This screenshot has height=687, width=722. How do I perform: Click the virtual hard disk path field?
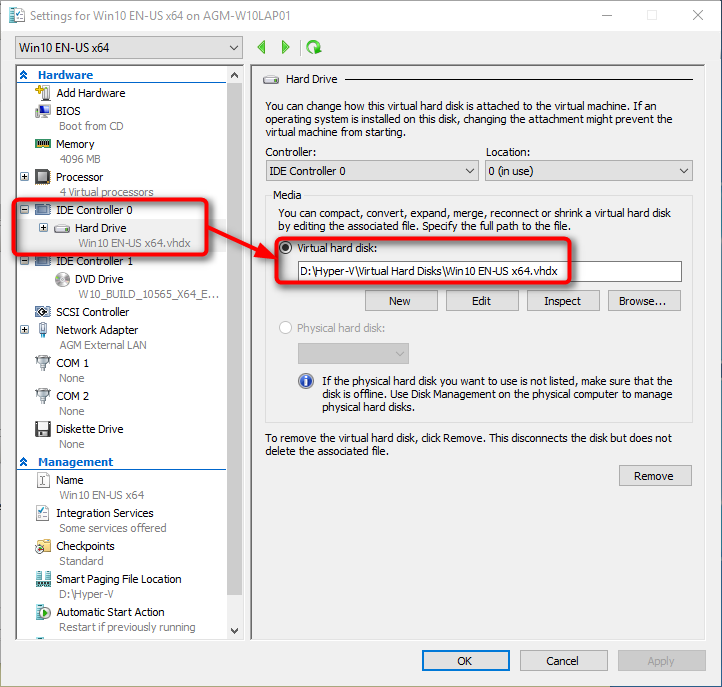[x=489, y=271]
